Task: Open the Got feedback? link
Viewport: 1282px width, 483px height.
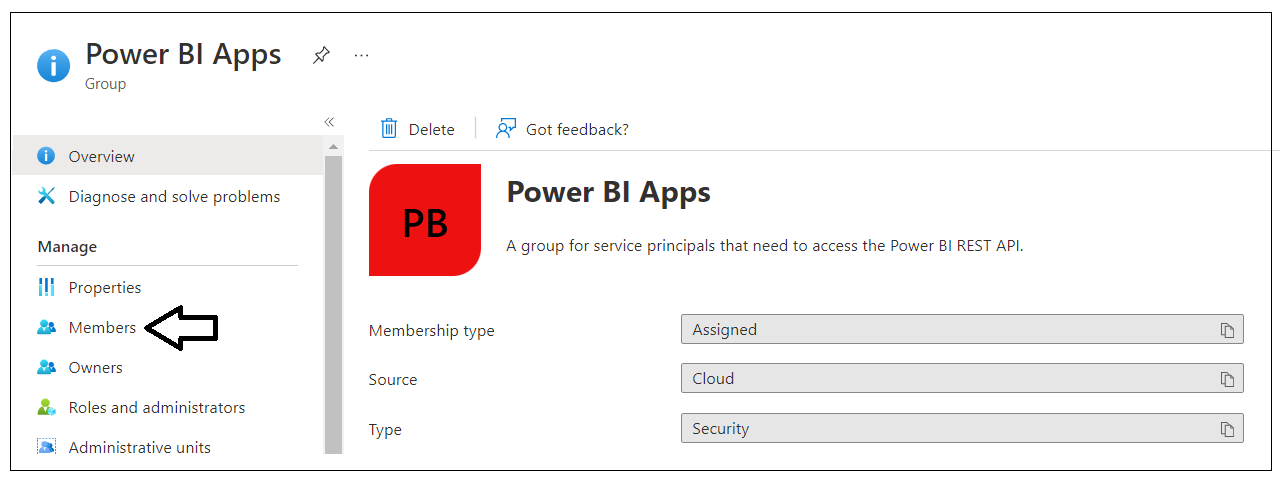Action: pyautogui.click(x=577, y=129)
